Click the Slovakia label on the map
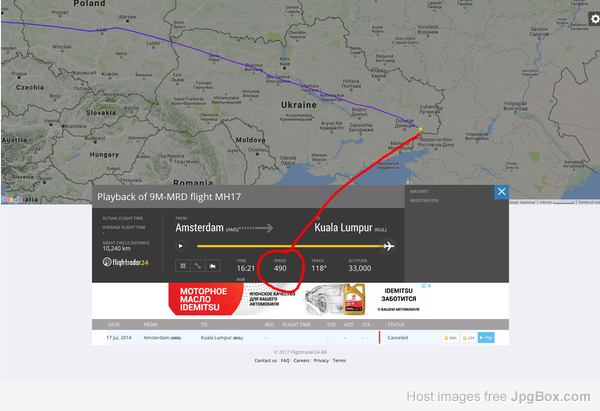This screenshot has height=411, width=600. 101,113
